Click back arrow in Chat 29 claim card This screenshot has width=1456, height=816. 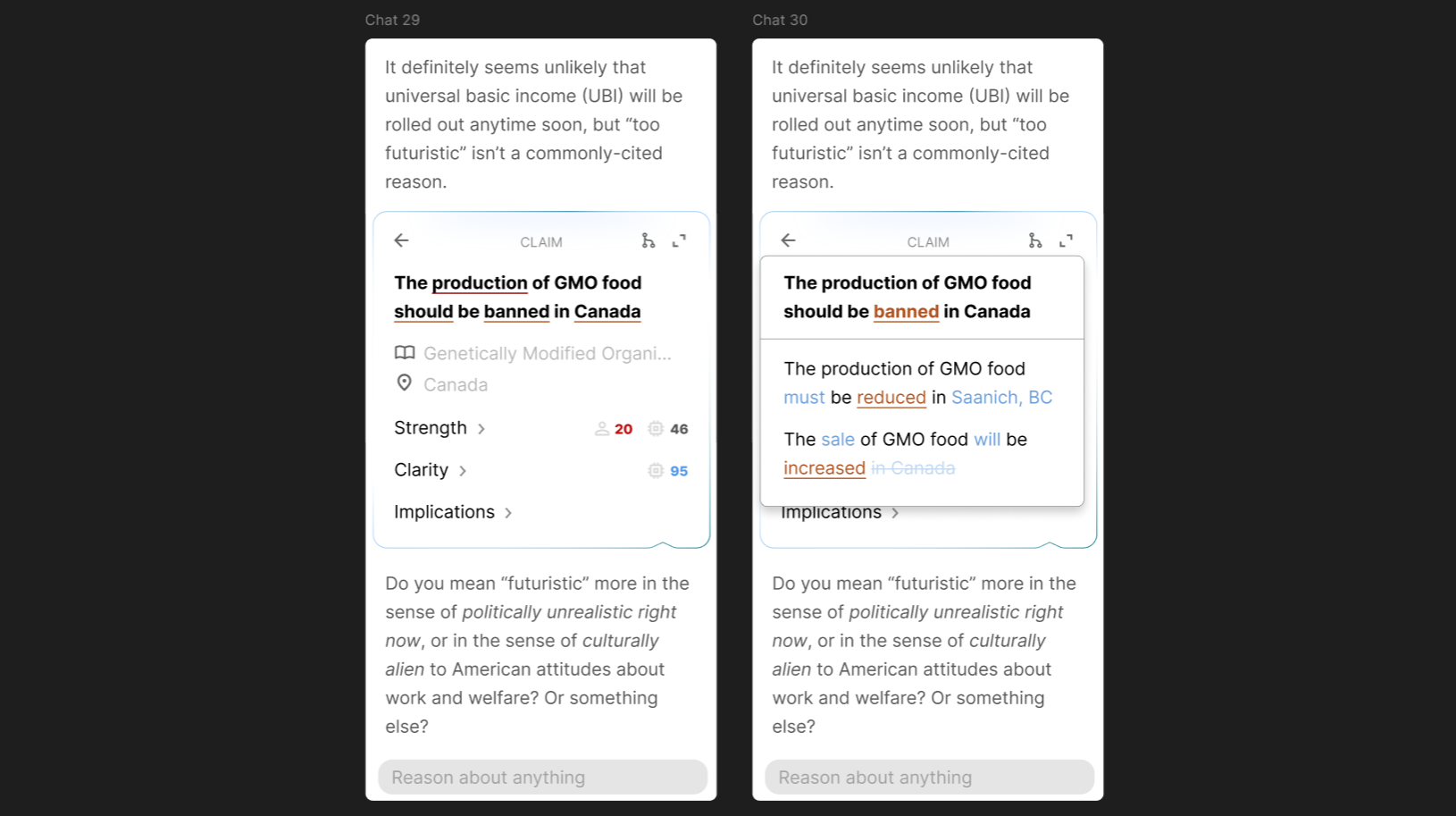pyautogui.click(x=401, y=240)
